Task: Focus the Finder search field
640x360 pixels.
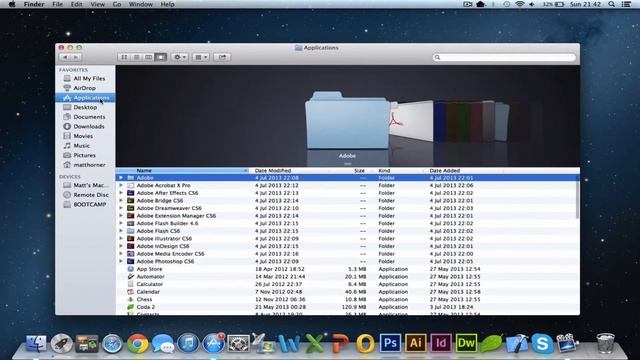Action: click(504, 57)
